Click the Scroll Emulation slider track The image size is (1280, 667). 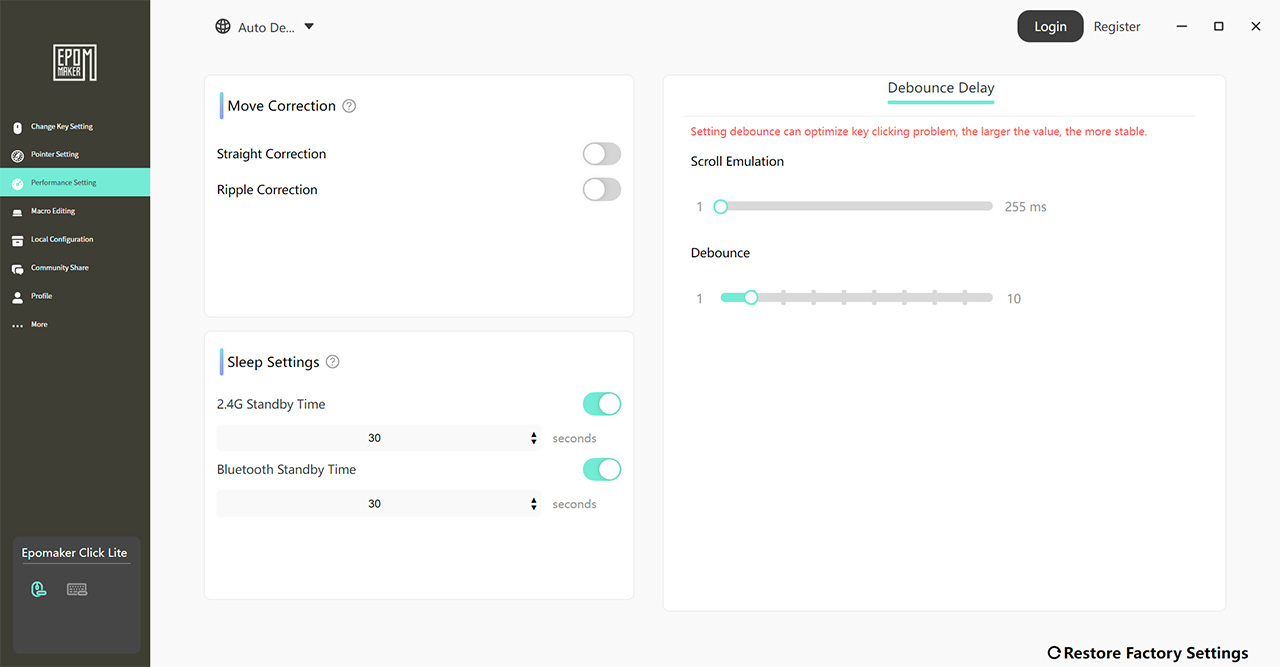[856, 207]
